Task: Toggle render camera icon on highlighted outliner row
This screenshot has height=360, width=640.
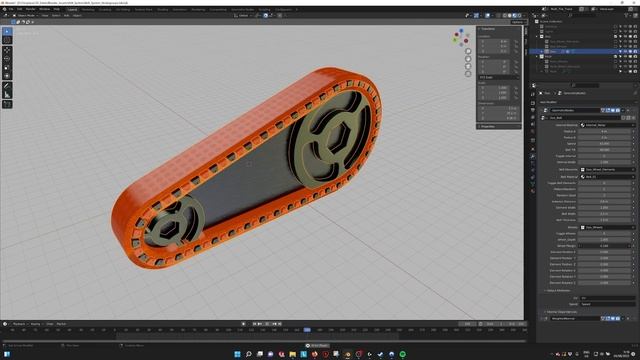Action: [x=635, y=52]
